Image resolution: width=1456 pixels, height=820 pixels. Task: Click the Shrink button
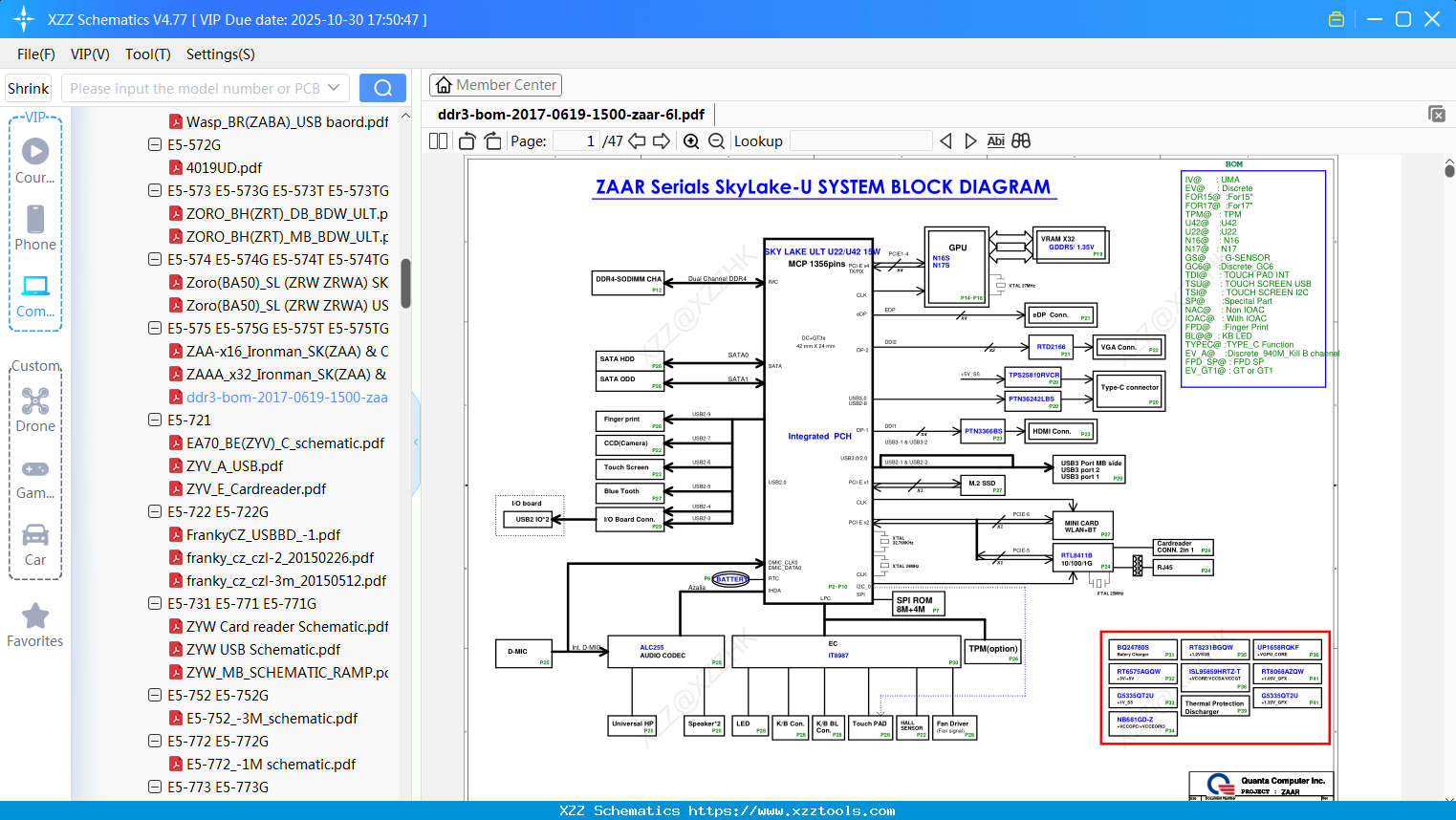[28, 88]
